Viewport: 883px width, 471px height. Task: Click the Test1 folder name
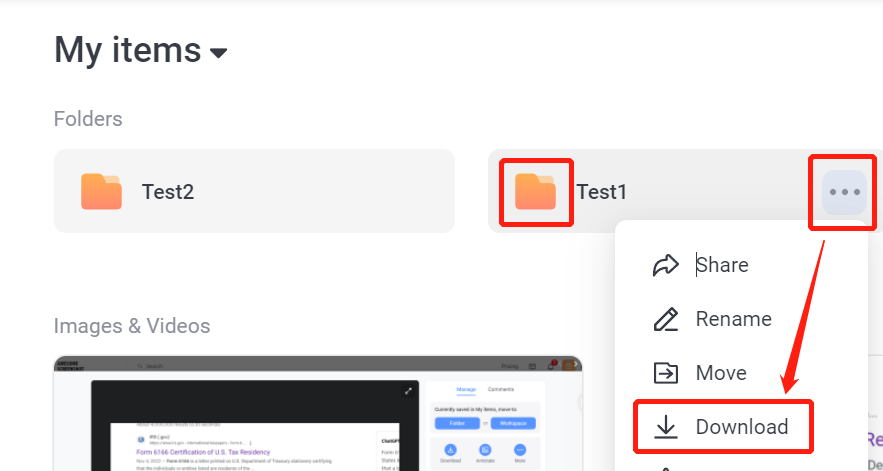click(601, 192)
